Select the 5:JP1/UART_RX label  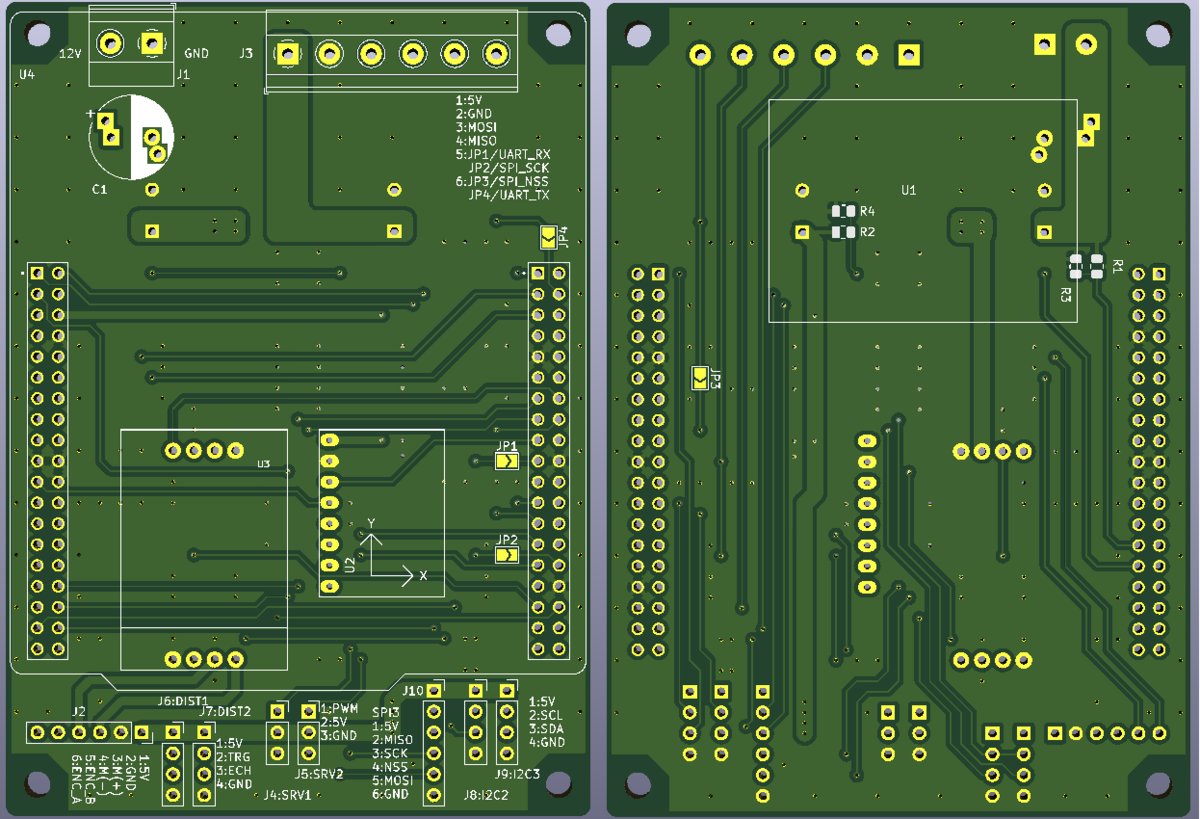pyautogui.click(x=502, y=155)
